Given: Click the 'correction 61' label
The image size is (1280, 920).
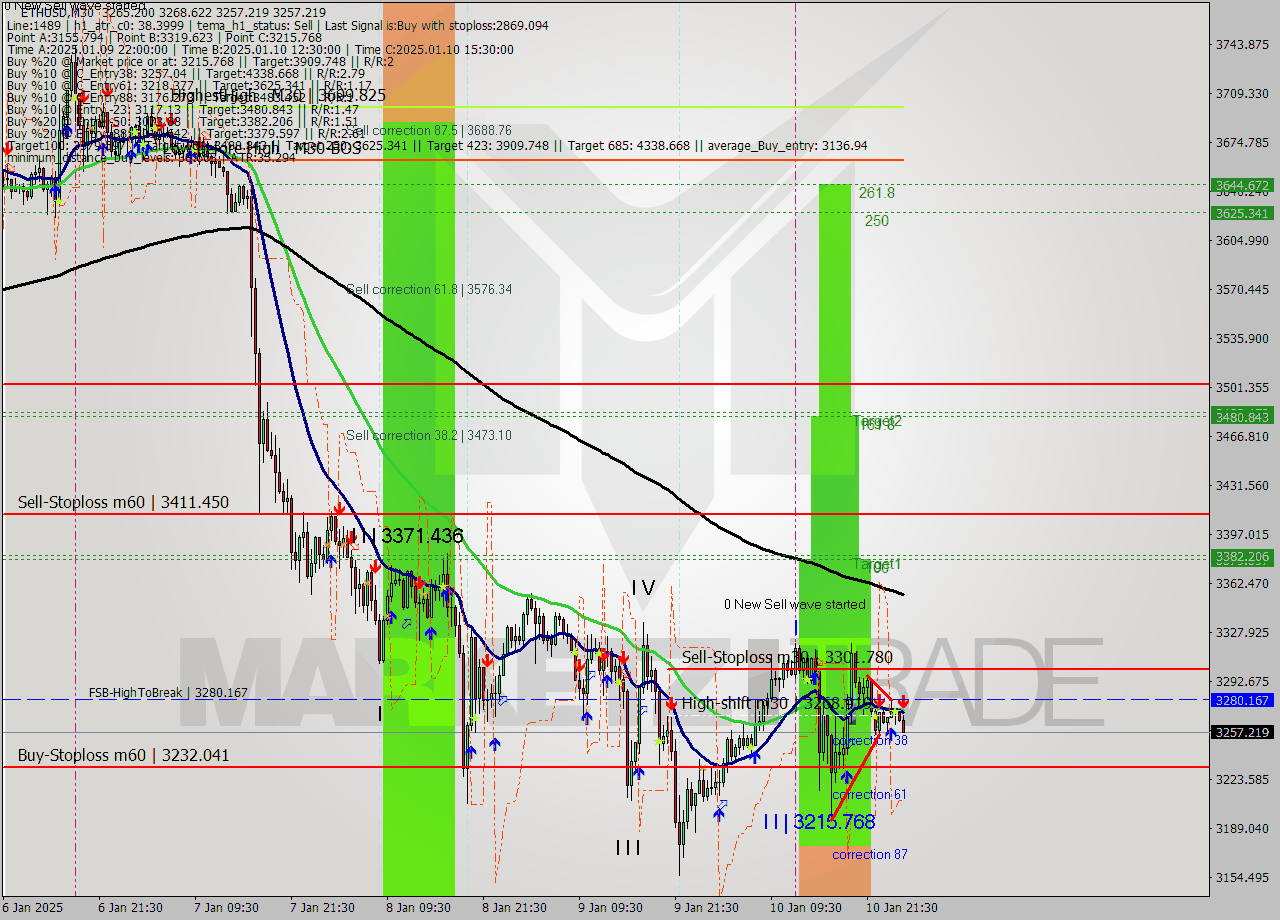Looking at the screenshot, I should 869,794.
